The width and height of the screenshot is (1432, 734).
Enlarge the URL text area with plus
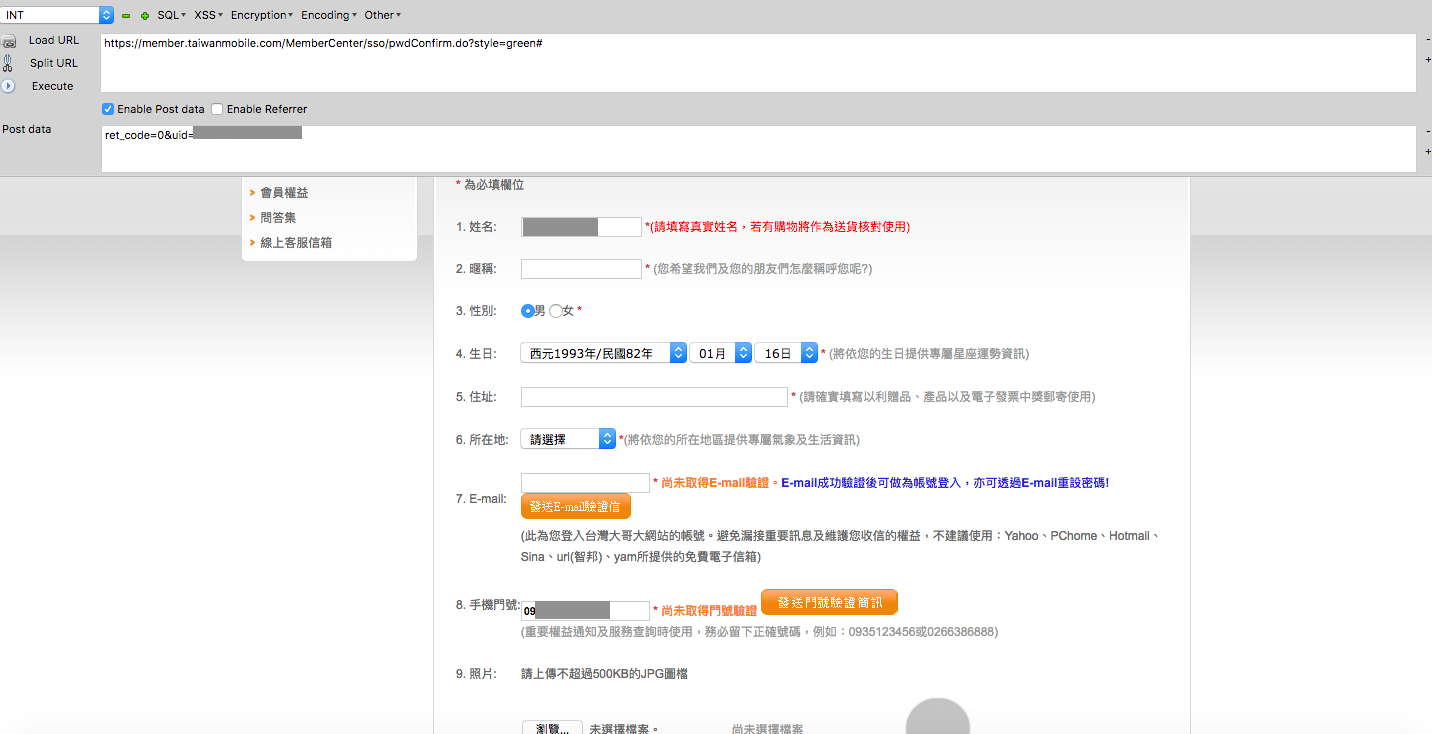(1427, 60)
